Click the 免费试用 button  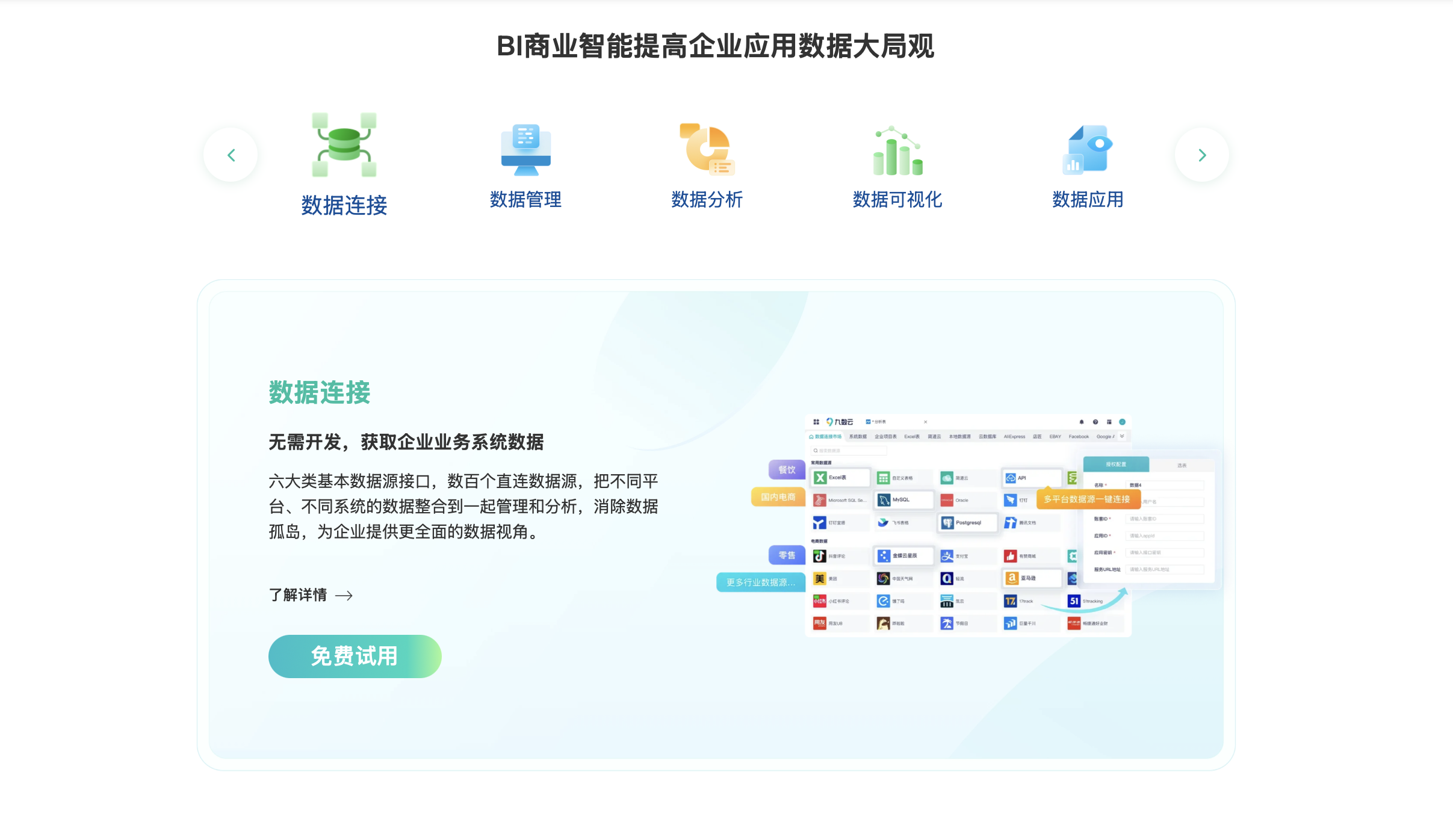[x=355, y=656]
